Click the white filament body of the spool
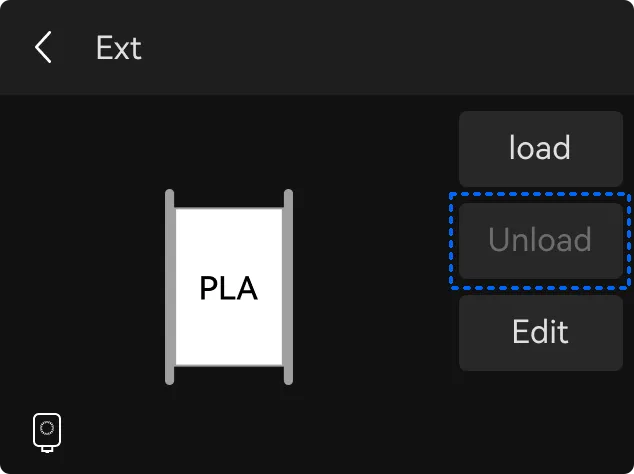Image resolution: width=634 pixels, height=474 pixels. click(x=229, y=287)
